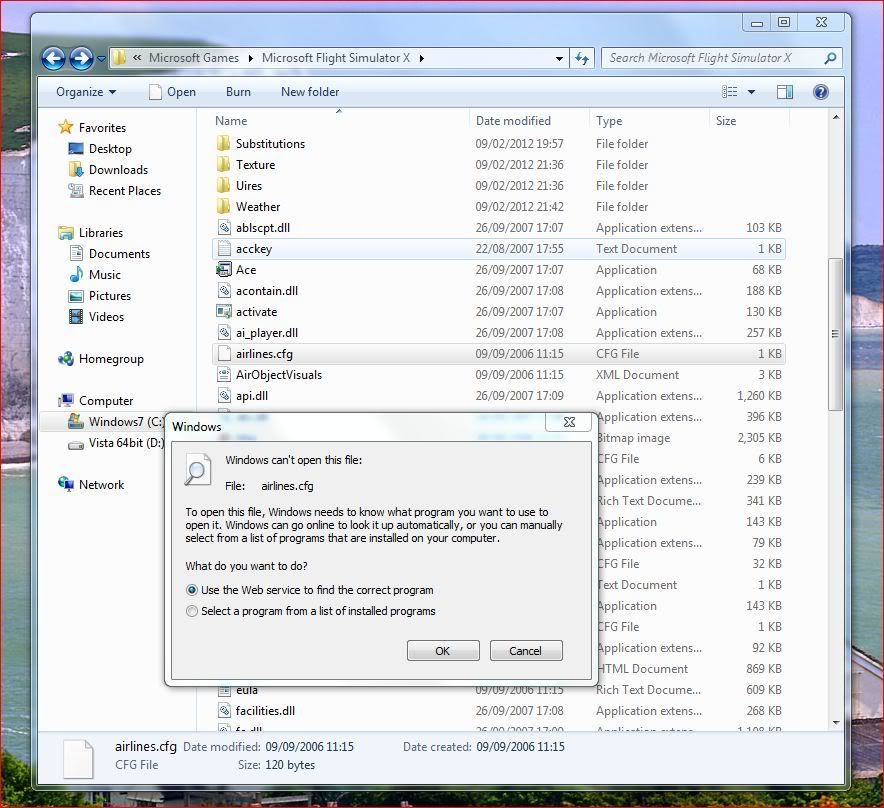Open Pictures library
The height and width of the screenshot is (808, 884).
100,295
